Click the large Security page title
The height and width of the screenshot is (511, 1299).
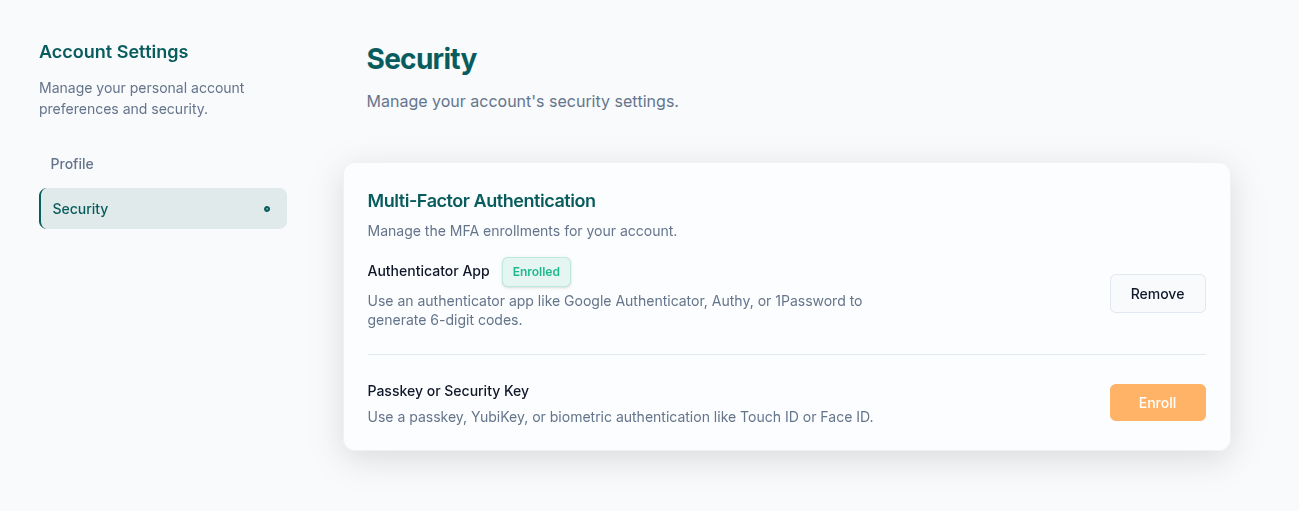421,60
